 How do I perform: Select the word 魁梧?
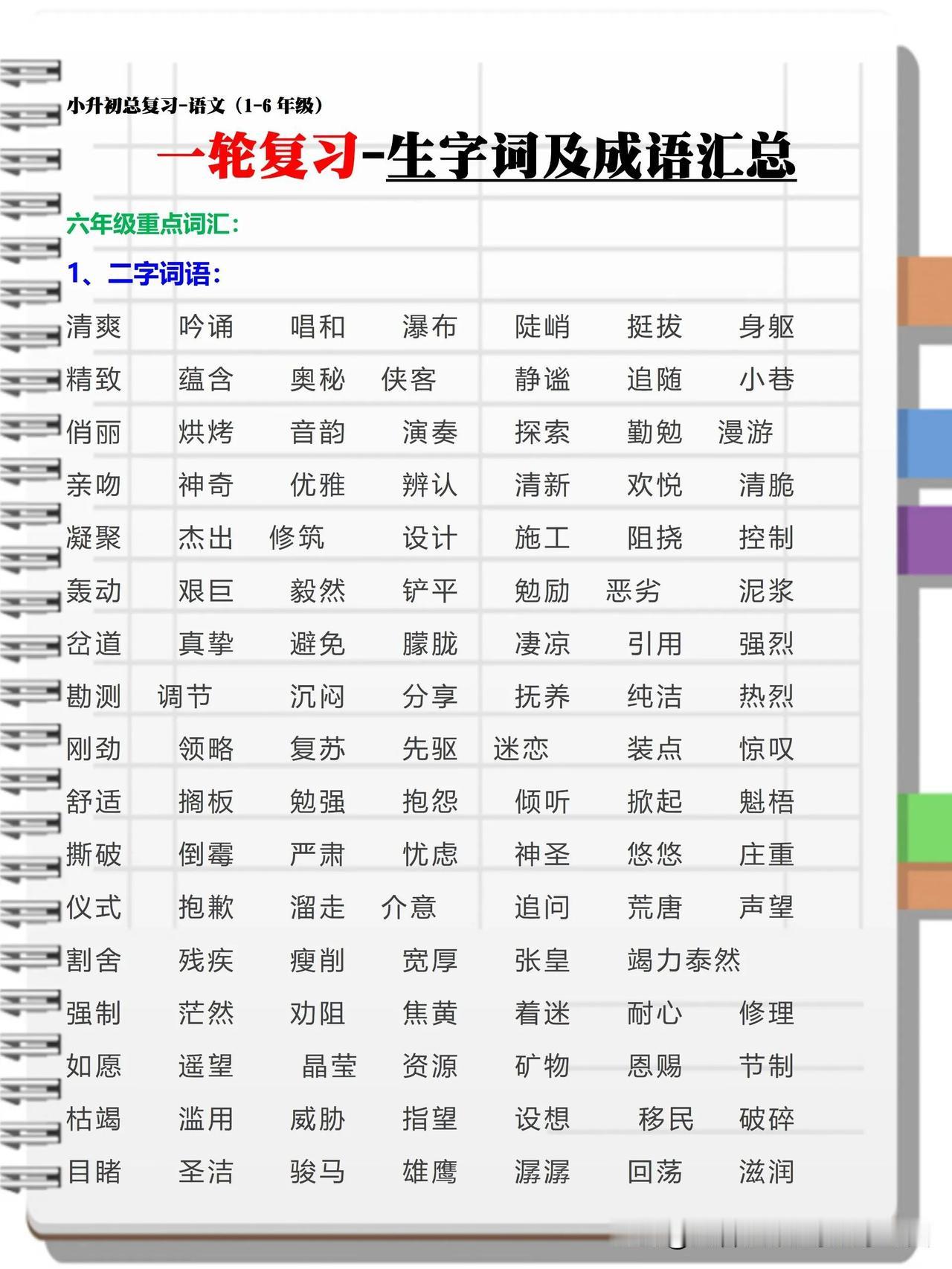(x=766, y=802)
